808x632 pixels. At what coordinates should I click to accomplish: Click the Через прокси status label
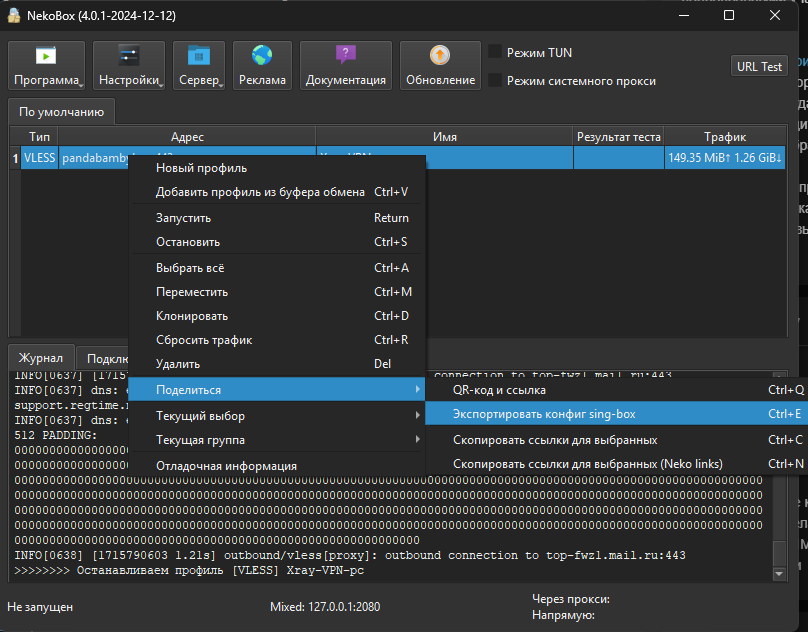point(571,599)
